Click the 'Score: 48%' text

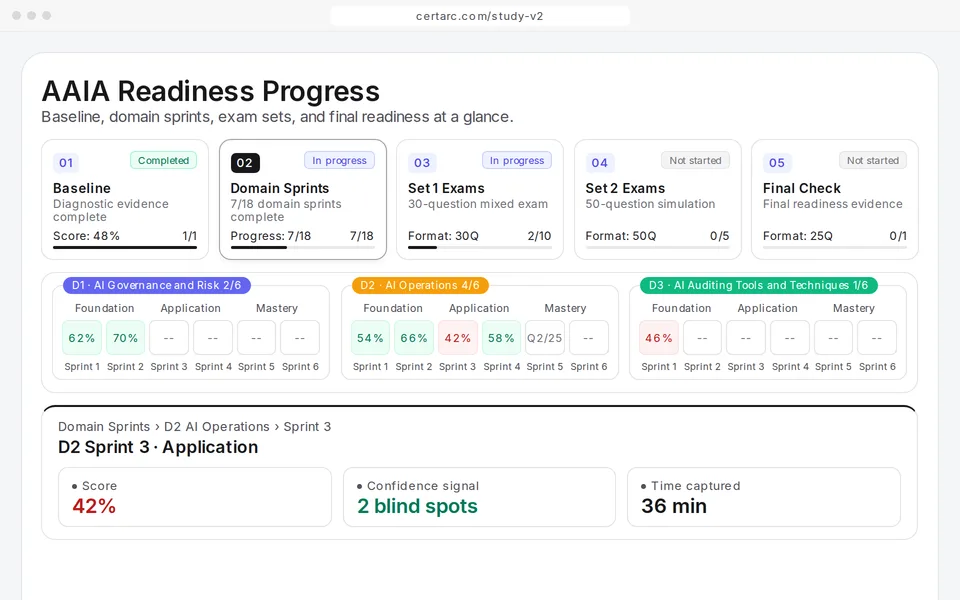click(x=86, y=236)
